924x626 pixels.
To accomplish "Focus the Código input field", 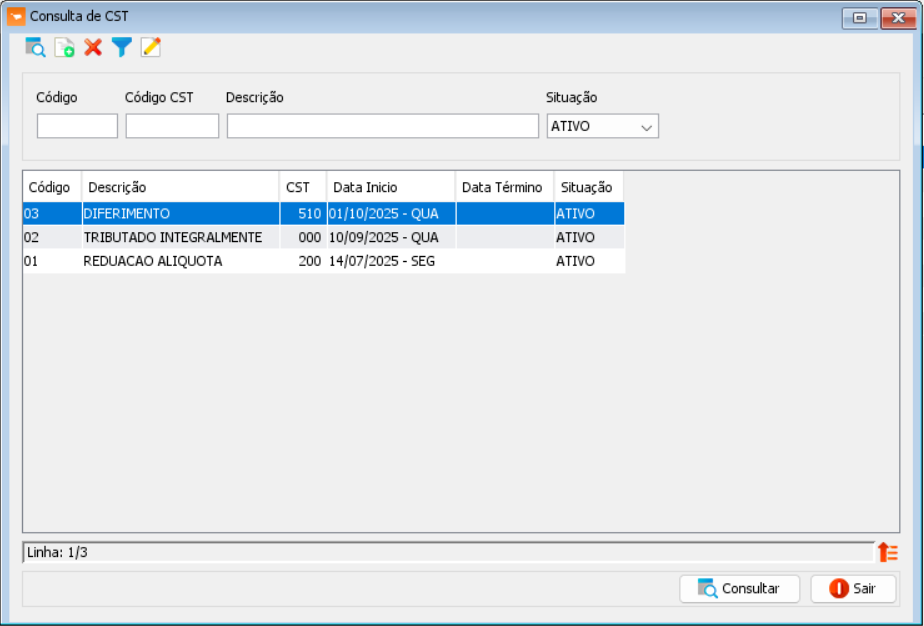I will (77, 126).
